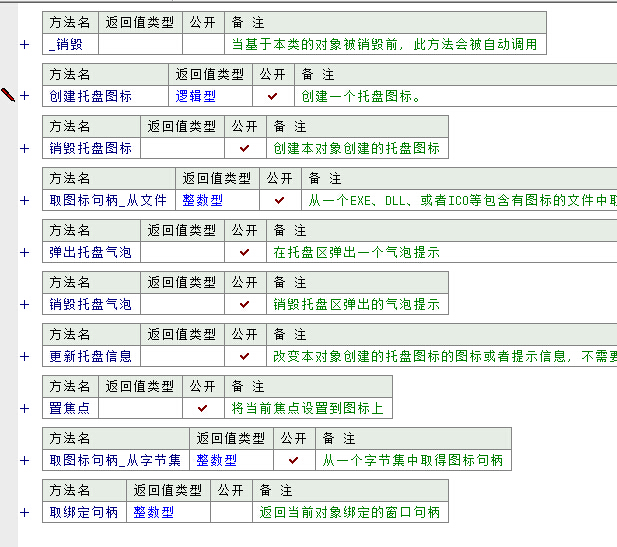Image resolution: width=617 pixels, height=547 pixels.
Task: Click remark 返回当前对象绑定的窗口句柄
Action: pyautogui.click(x=350, y=512)
